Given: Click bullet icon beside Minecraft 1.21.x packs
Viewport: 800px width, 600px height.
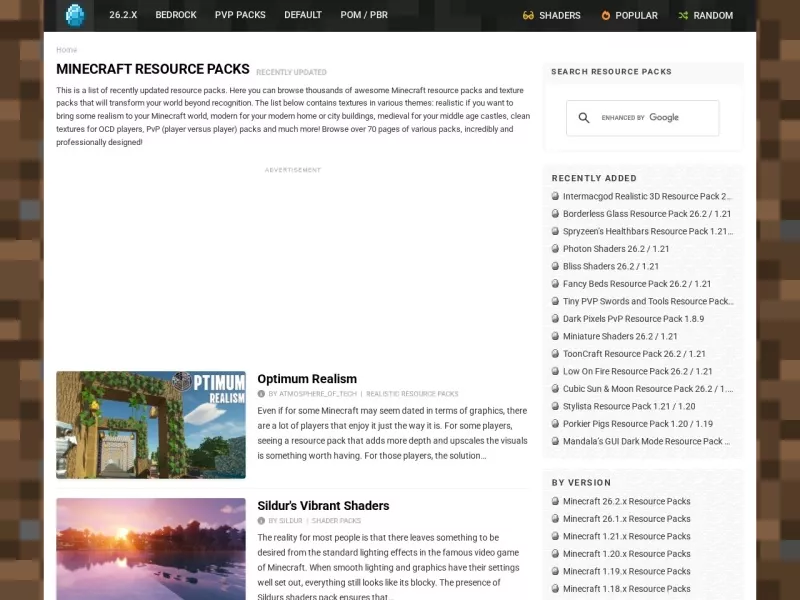Looking at the screenshot, I should pyautogui.click(x=555, y=536).
